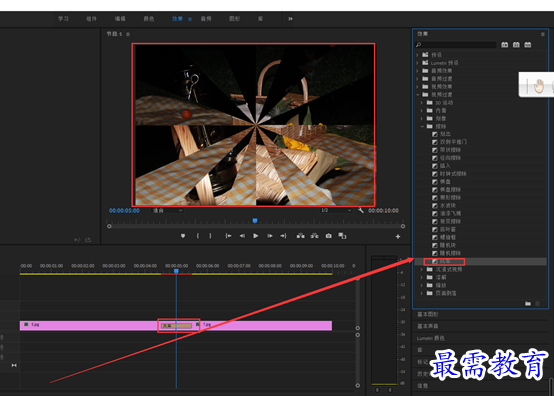Expand the 3D 运动 folder
The height and width of the screenshot is (396, 554).
click(422, 102)
